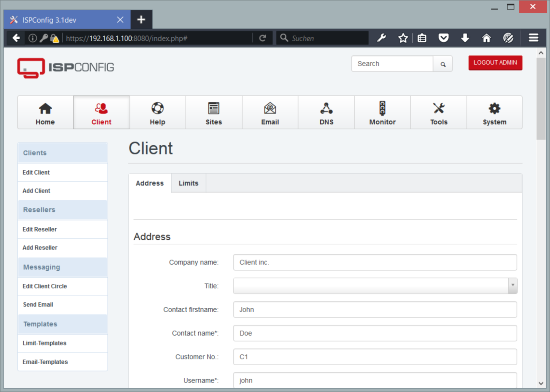Open the Help module
Viewport: 550px width, 392px height.
click(x=157, y=113)
